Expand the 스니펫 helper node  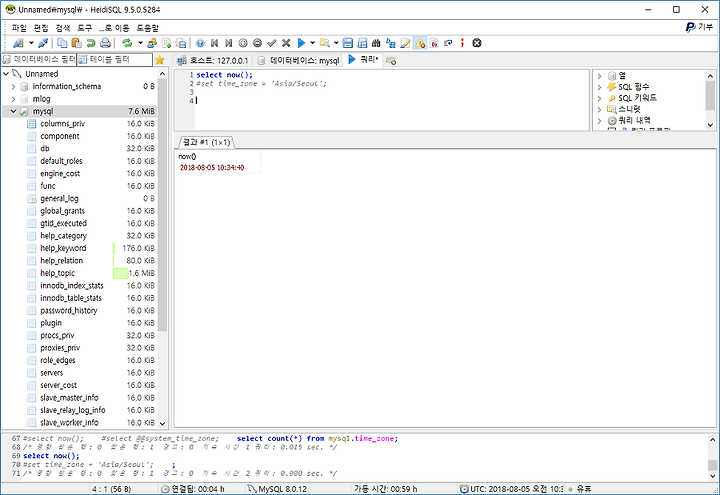[x=599, y=109]
